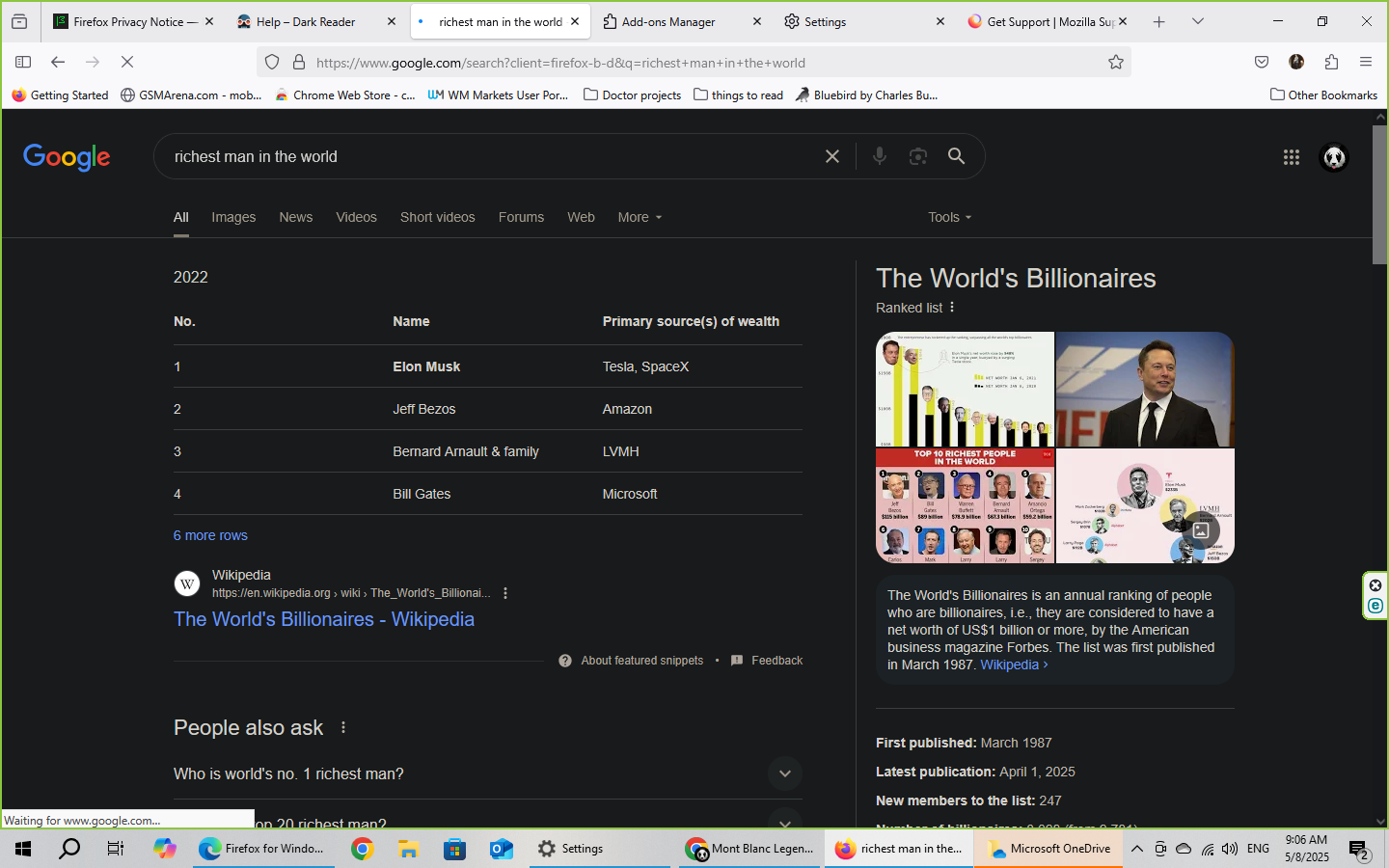Open Outlook from the taskbar
The height and width of the screenshot is (868, 1389).
pyautogui.click(x=502, y=849)
